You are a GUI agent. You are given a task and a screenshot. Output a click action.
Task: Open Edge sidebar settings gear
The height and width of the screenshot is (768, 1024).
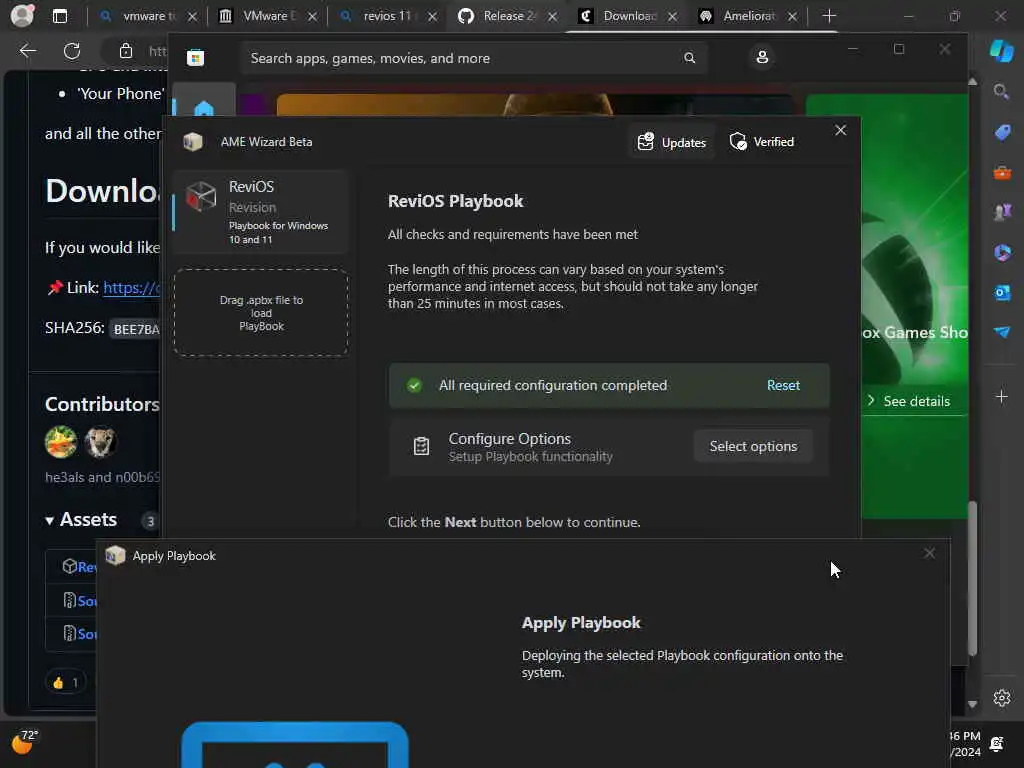(1002, 698)
